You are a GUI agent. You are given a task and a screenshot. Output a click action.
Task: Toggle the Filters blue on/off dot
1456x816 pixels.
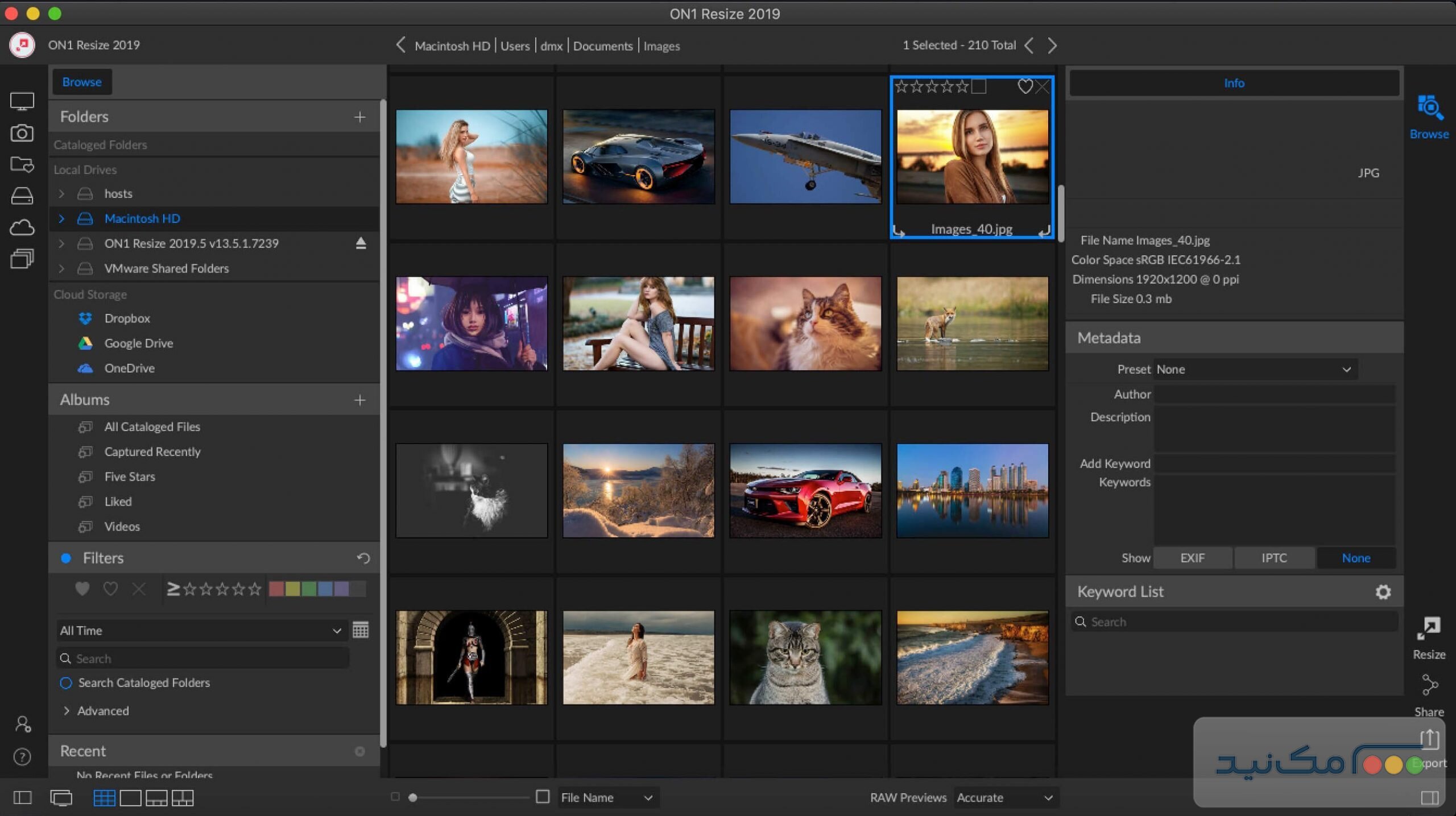pos(66,558)
